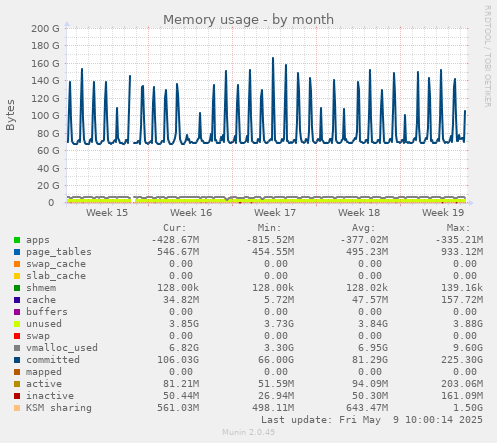Image resolution: width=497 pixels, height=443 pixels.
Task: Click the 'cache' legend label
Action: point(41,300)
